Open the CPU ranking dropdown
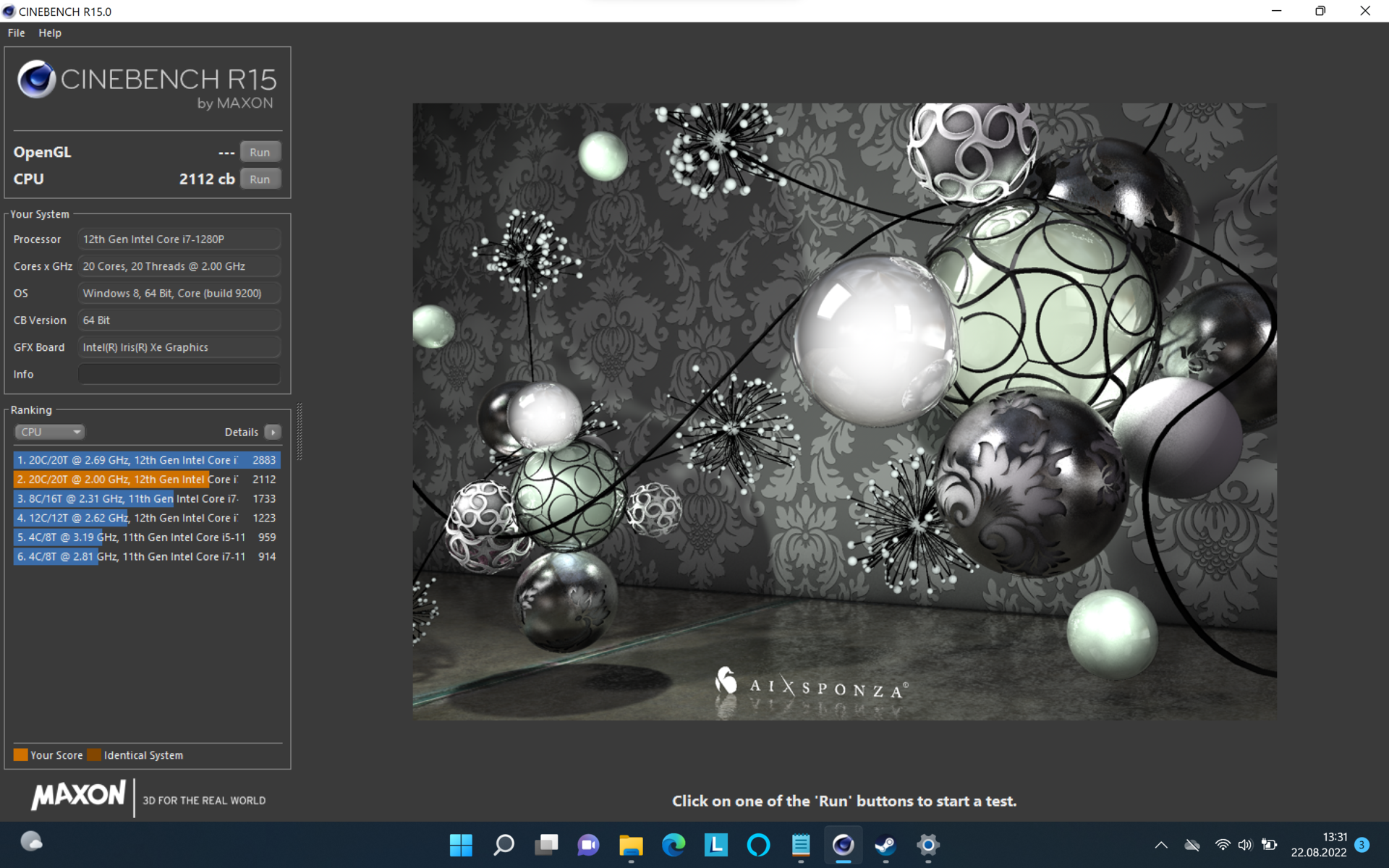 click(49, 432)
